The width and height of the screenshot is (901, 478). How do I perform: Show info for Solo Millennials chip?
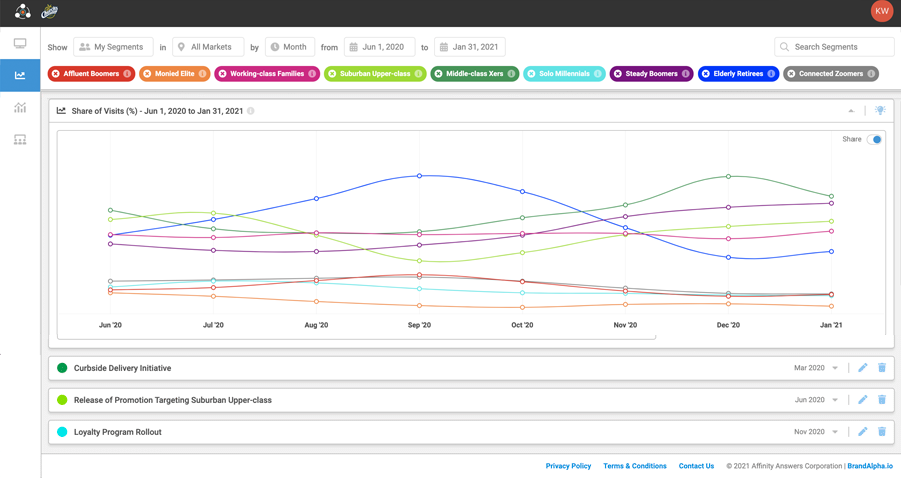coord(598,74)
